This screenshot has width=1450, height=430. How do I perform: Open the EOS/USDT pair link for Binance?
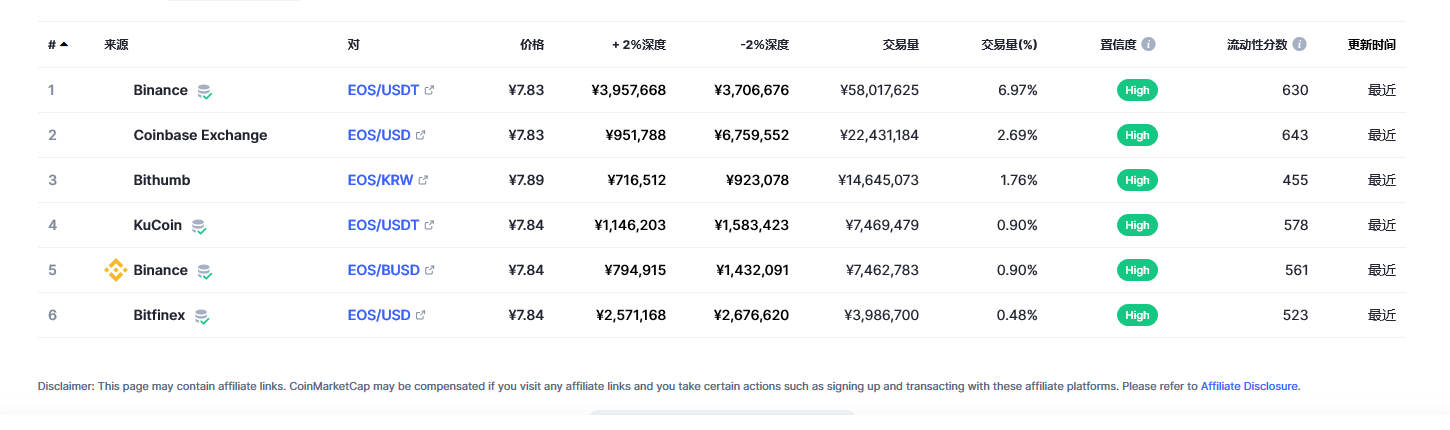(383, 90)
